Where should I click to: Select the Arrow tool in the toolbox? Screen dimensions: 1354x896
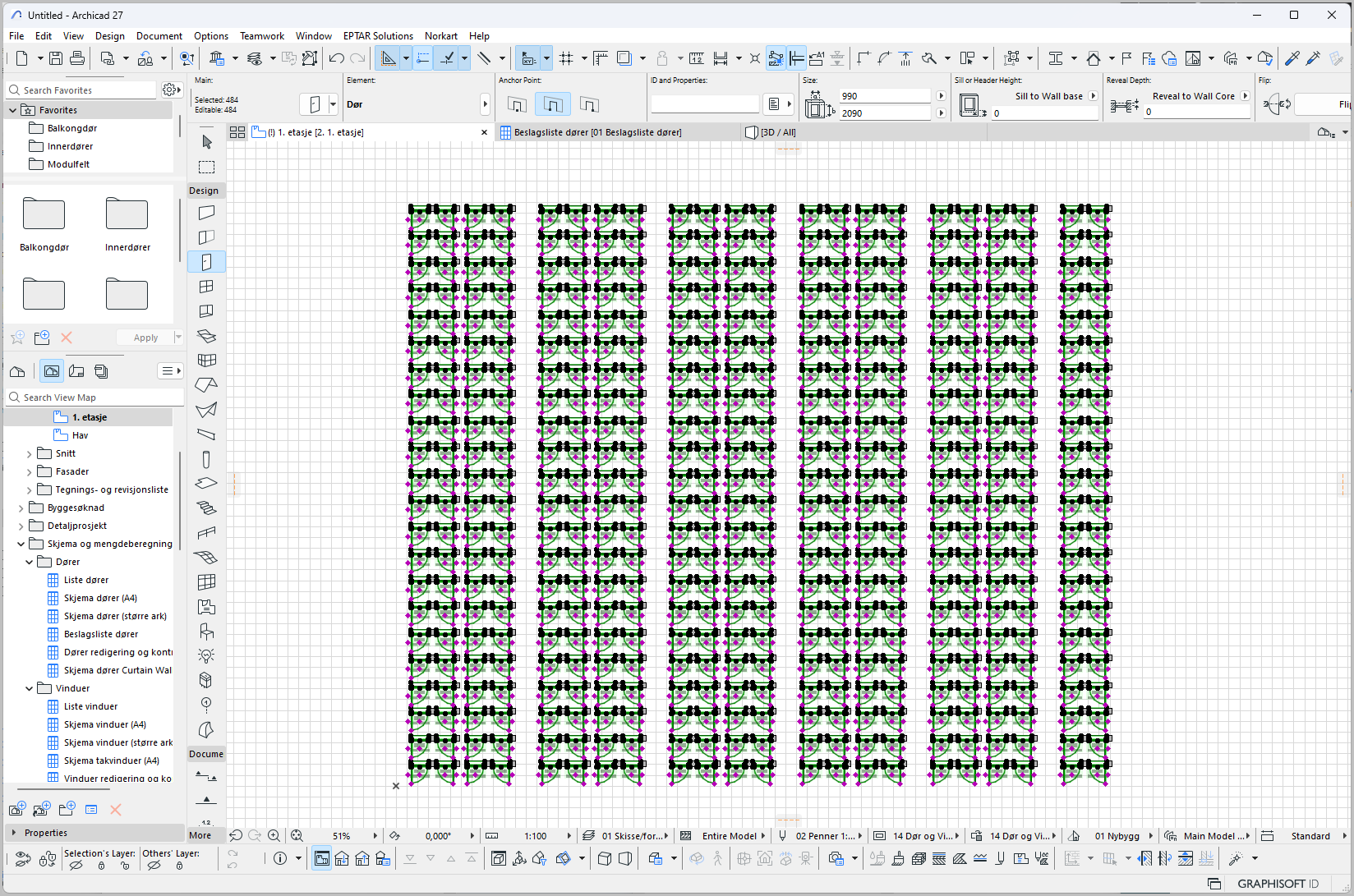tap(206, 142)
